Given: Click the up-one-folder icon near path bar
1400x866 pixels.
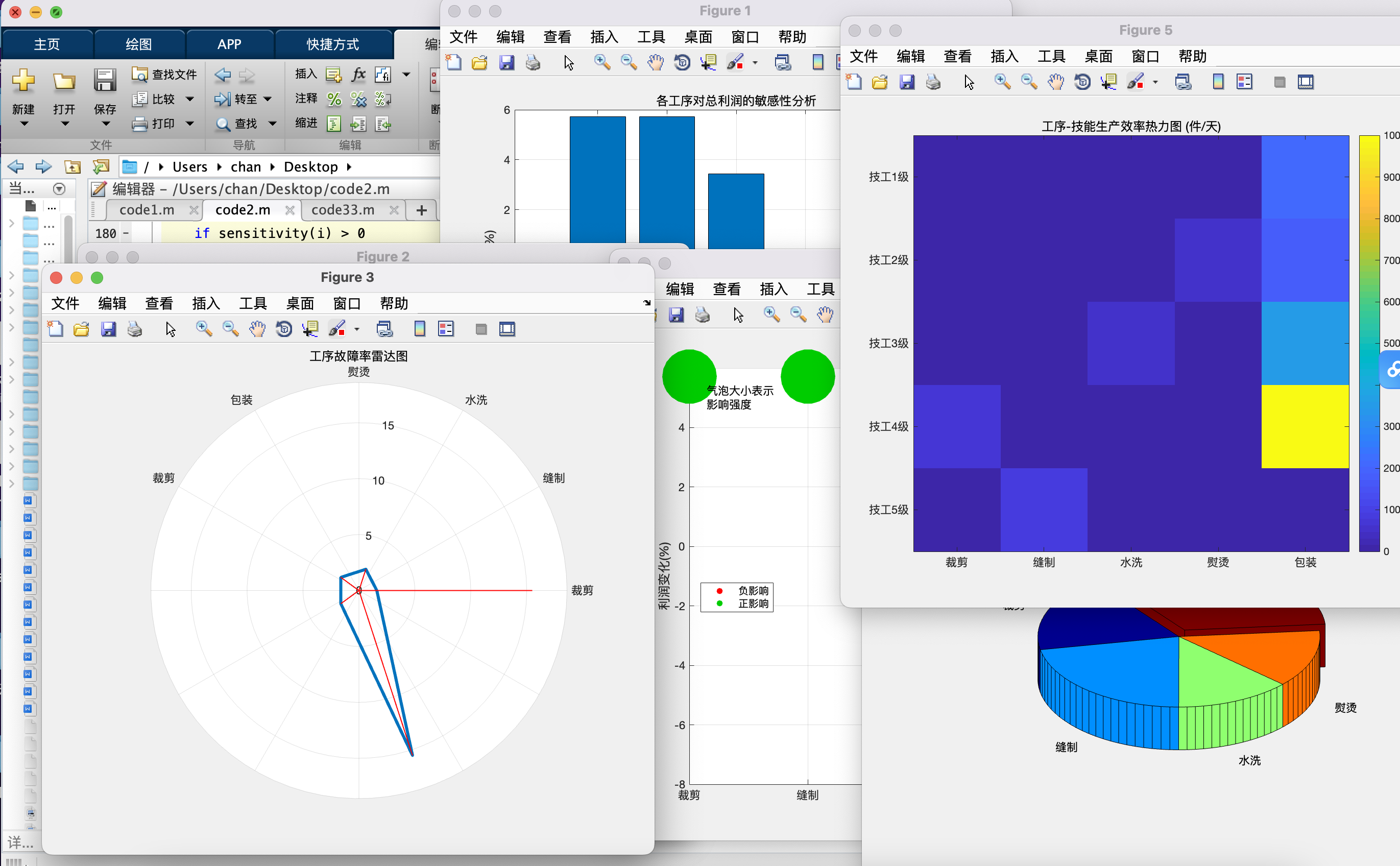Looking at the screenshot, I should click(72, 166).
